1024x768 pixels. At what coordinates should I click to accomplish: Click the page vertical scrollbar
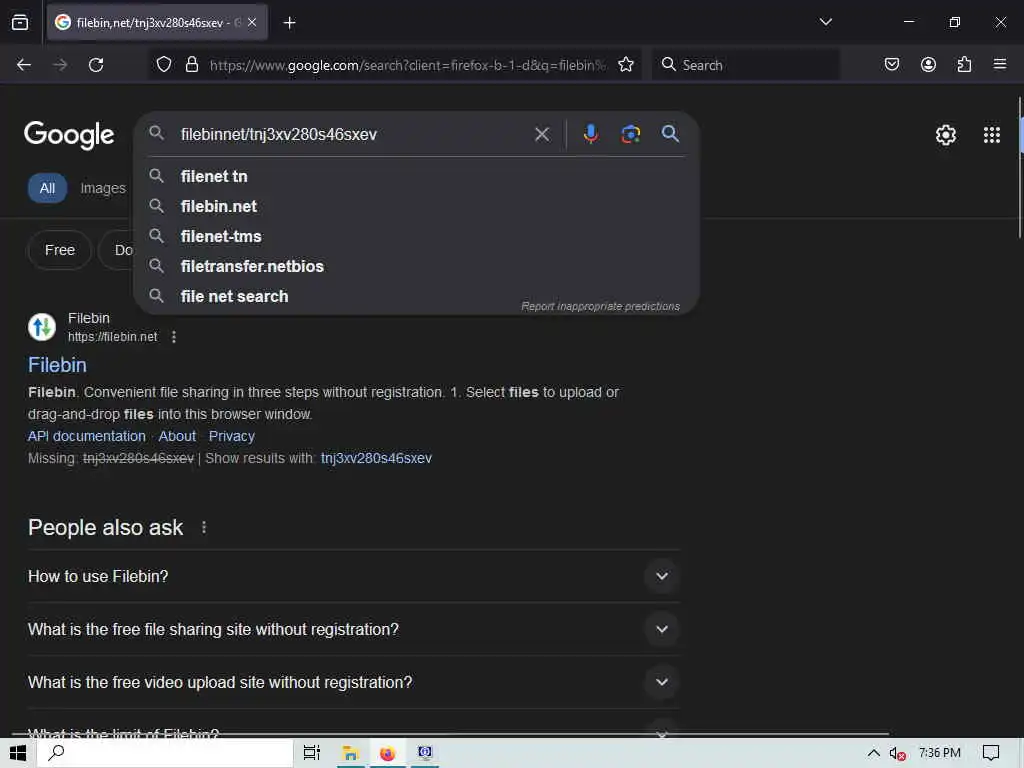(x=1019, y=168)
